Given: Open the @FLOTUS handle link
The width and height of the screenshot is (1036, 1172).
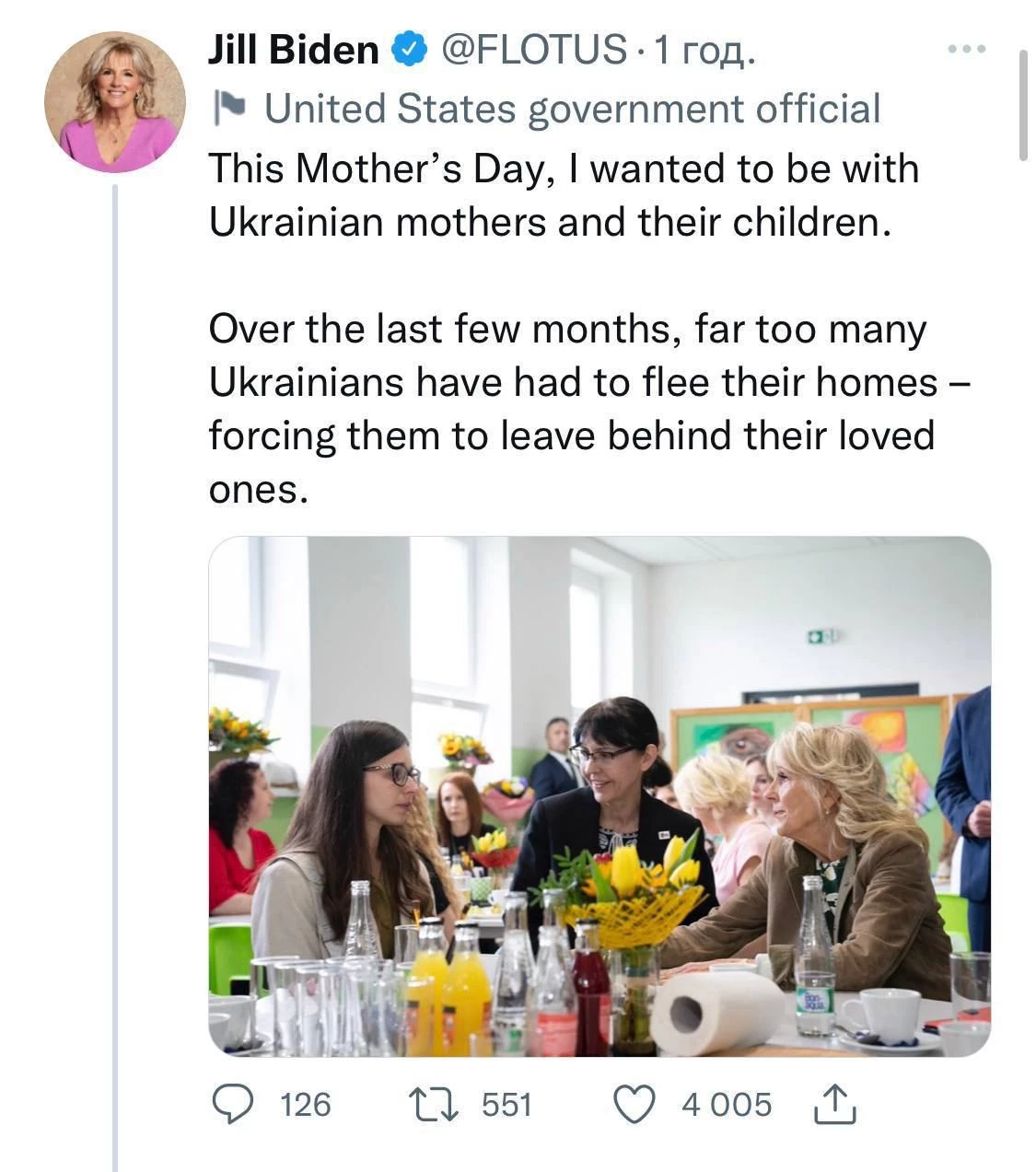Looking at the screenshot, I should coord(536,49).
